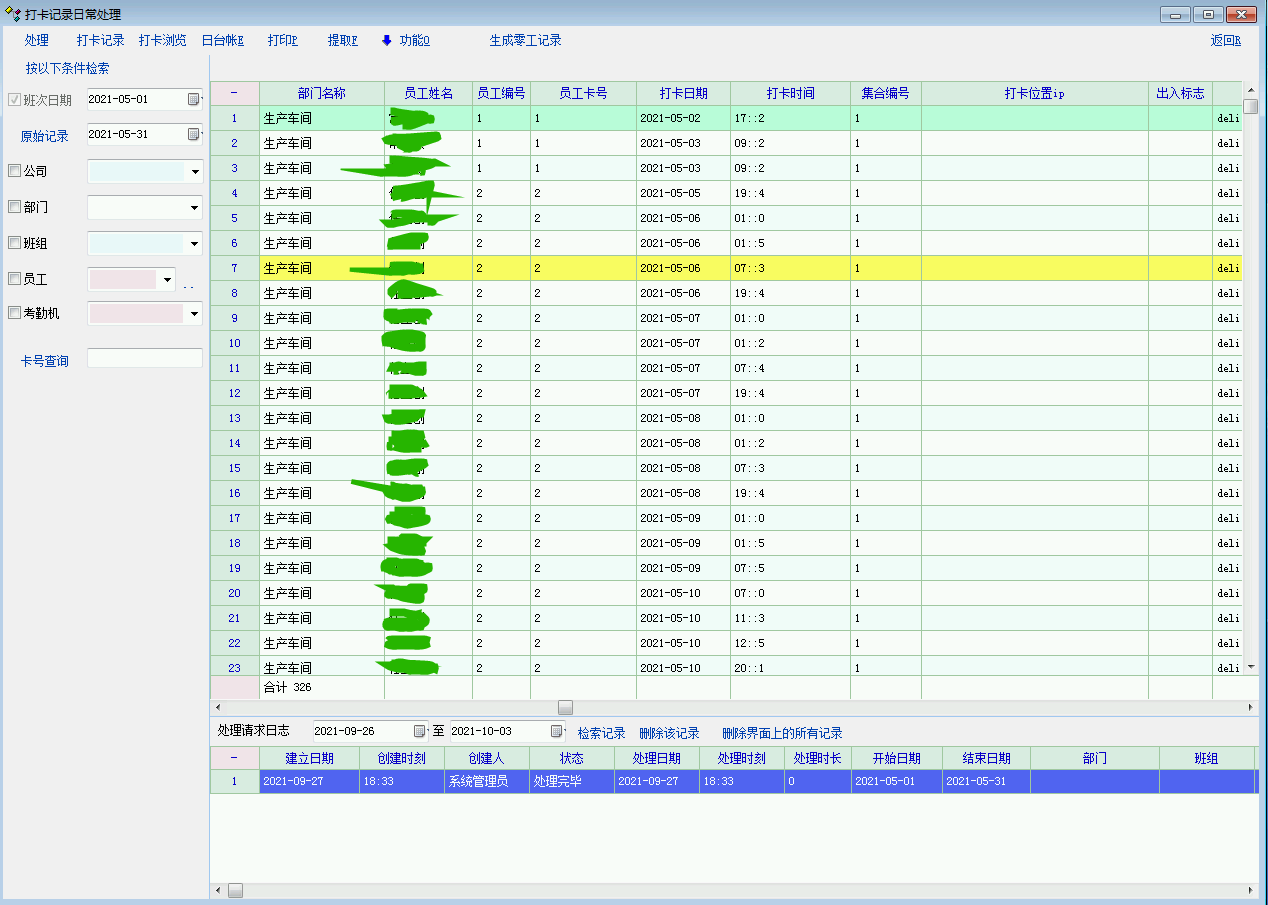This screenshot has width=1268, height=905.
Task: Click the minus icon in top grid header
Action: tap(234, 93)
